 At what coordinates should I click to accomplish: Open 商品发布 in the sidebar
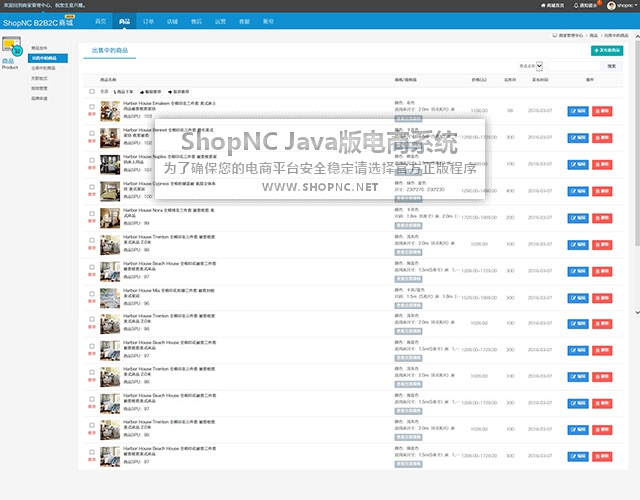[39, 48]
